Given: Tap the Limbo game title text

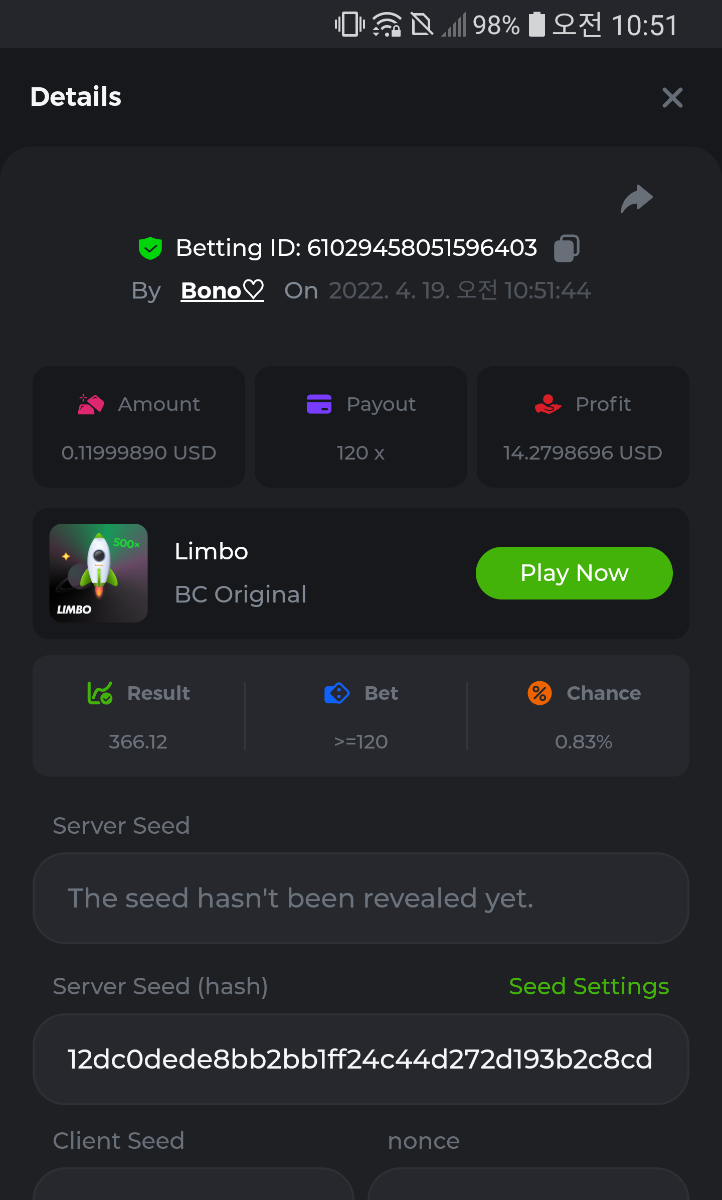Looking at the screenshot, I should pyautogui.click(x=211, y=551).
